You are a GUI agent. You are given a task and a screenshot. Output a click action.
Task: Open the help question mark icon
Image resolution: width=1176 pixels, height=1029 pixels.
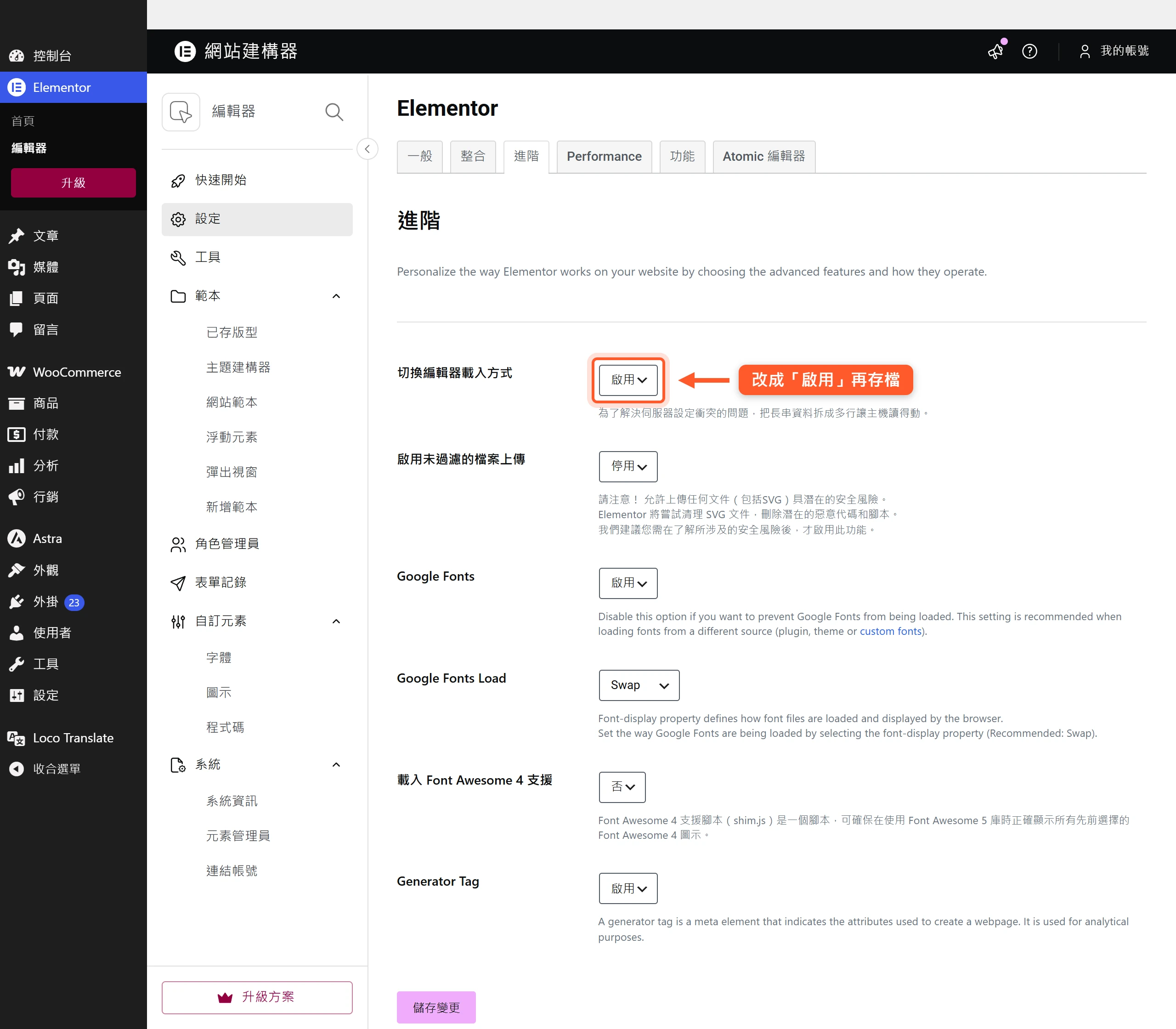coord(1029,51)
